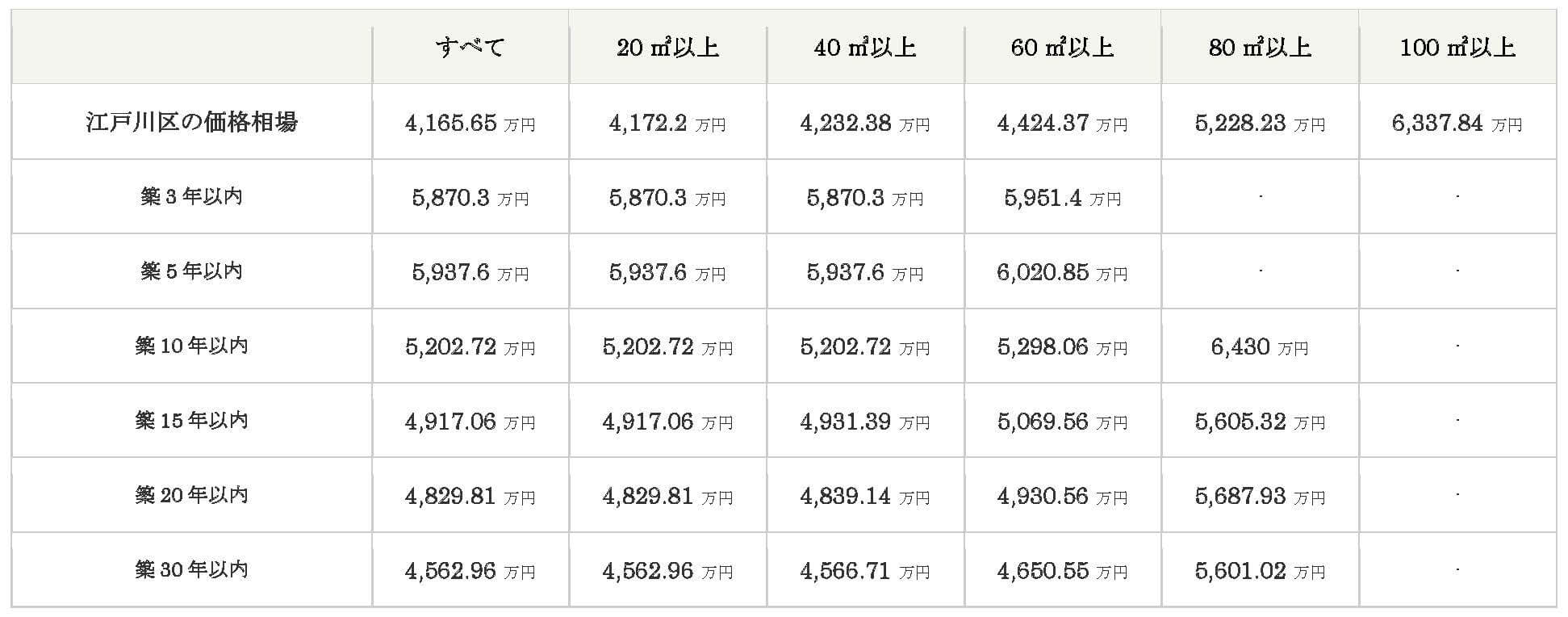Select the 60㎡以上 column header
The image size is (1568, 617).
1063,48
